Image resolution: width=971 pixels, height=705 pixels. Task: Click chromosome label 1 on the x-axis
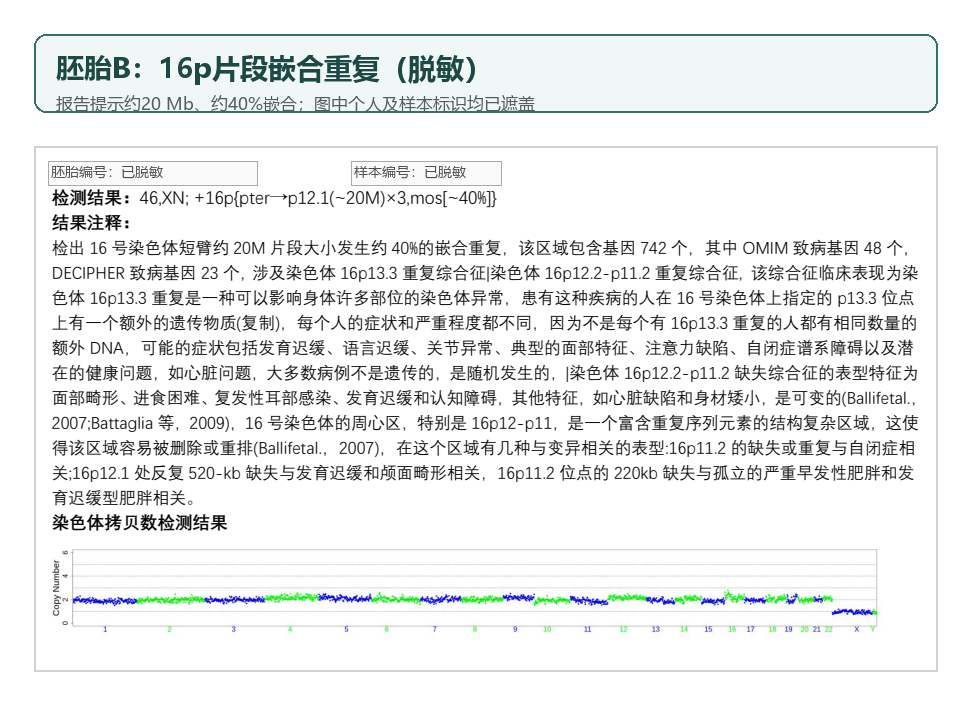(105, 629)
